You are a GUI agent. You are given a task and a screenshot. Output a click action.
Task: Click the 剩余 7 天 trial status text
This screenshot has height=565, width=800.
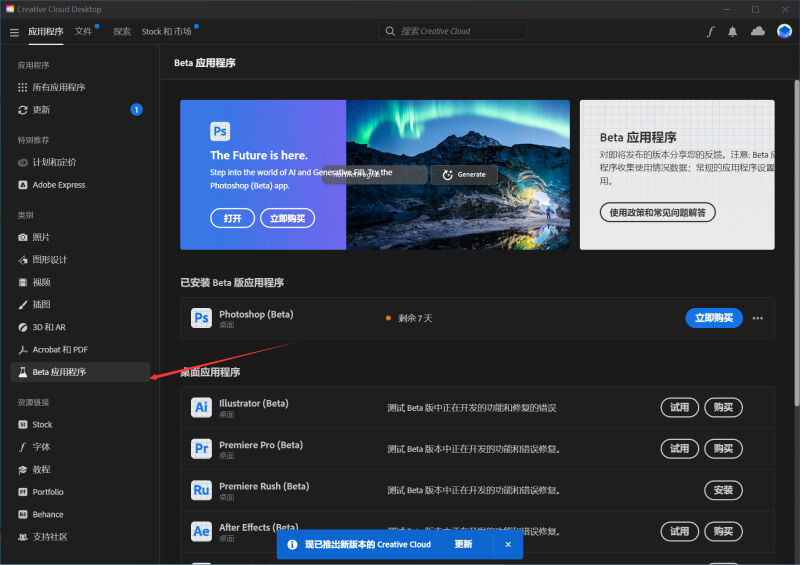415,318
